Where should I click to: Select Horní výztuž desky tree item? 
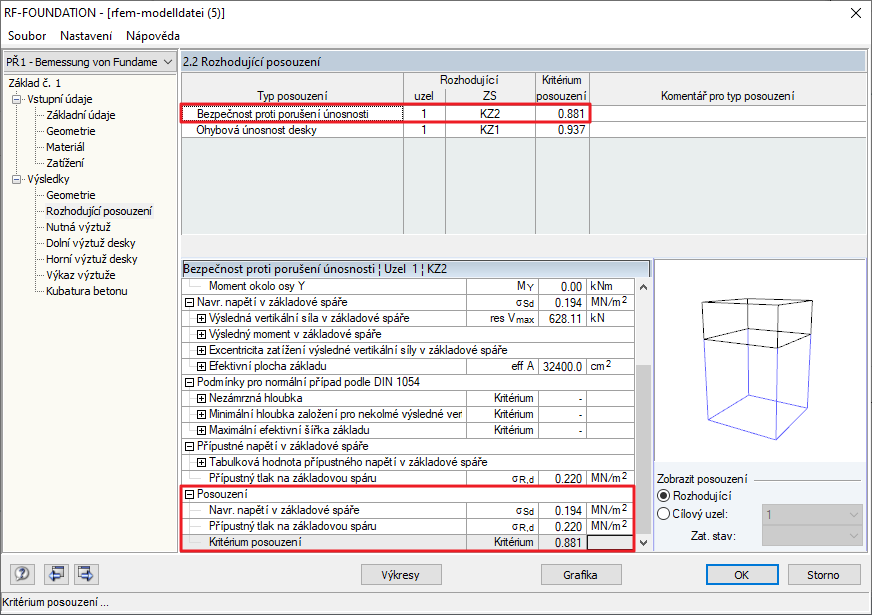click(92, 259)
